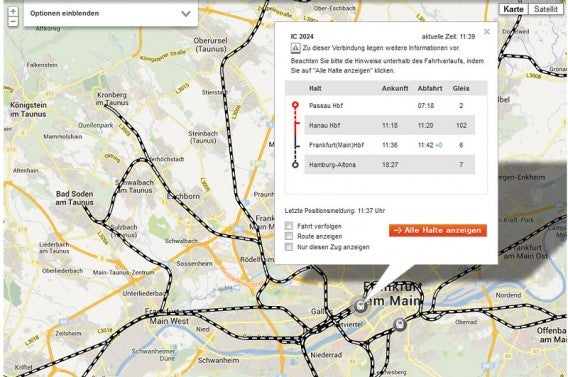This screenshot has width=568, height=377.
Task: Expand the Optionen einblenden panel
Action: click(111, 13)
